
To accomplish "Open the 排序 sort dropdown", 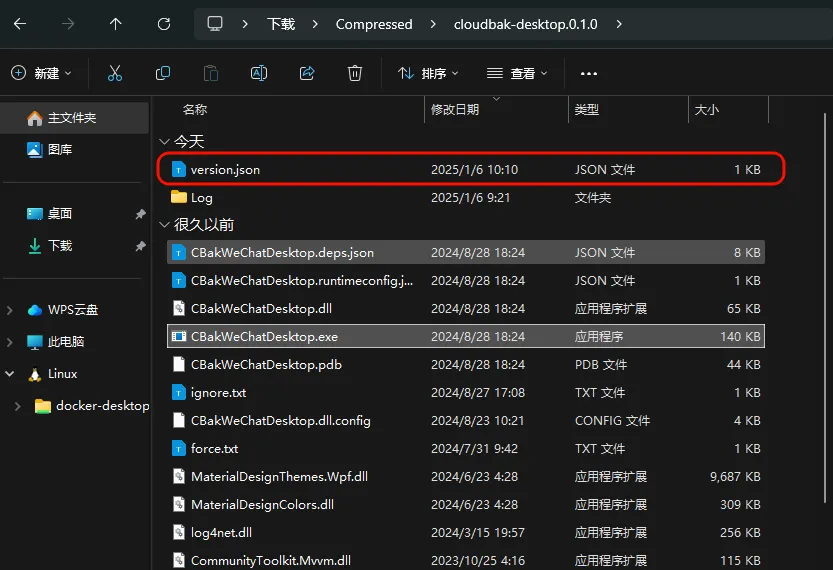I will 428,73.
